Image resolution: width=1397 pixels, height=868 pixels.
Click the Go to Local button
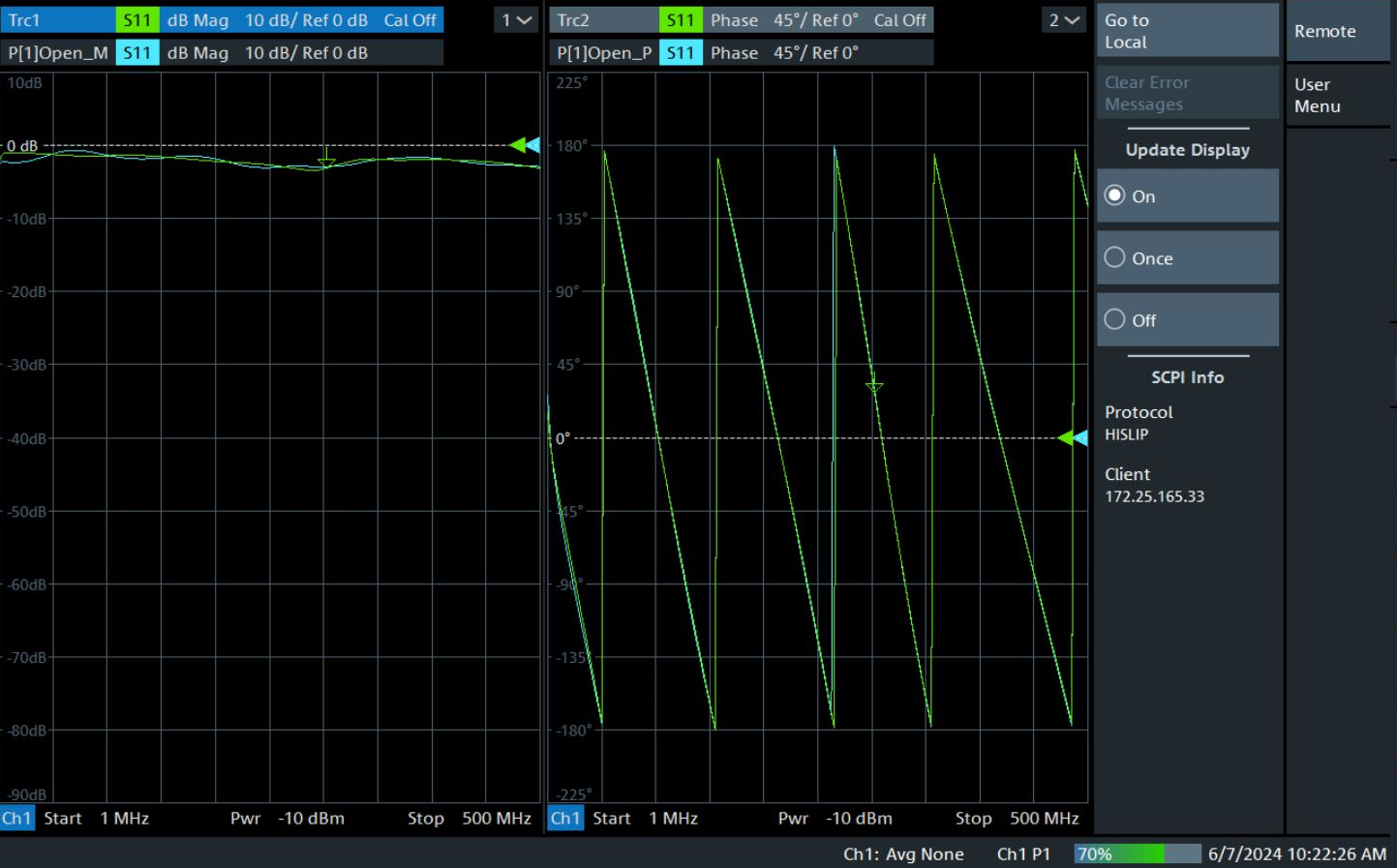point(1187,31)
